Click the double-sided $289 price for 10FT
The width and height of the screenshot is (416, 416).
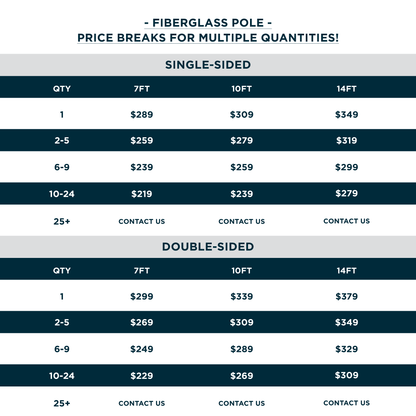pos(242,349)
